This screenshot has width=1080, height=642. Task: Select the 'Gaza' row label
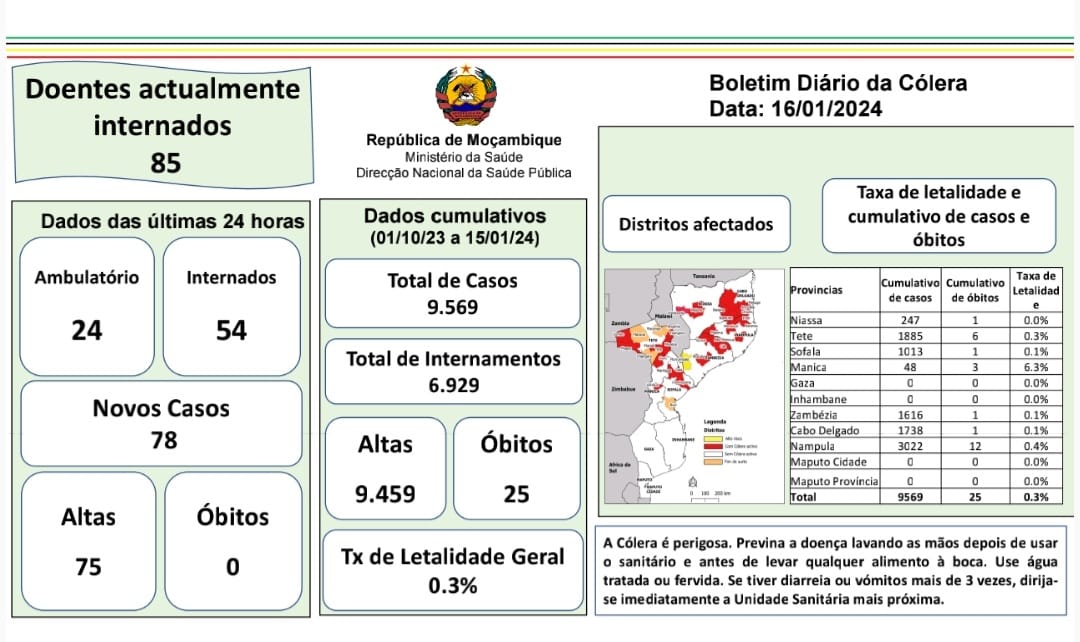(x=802, y=383)
